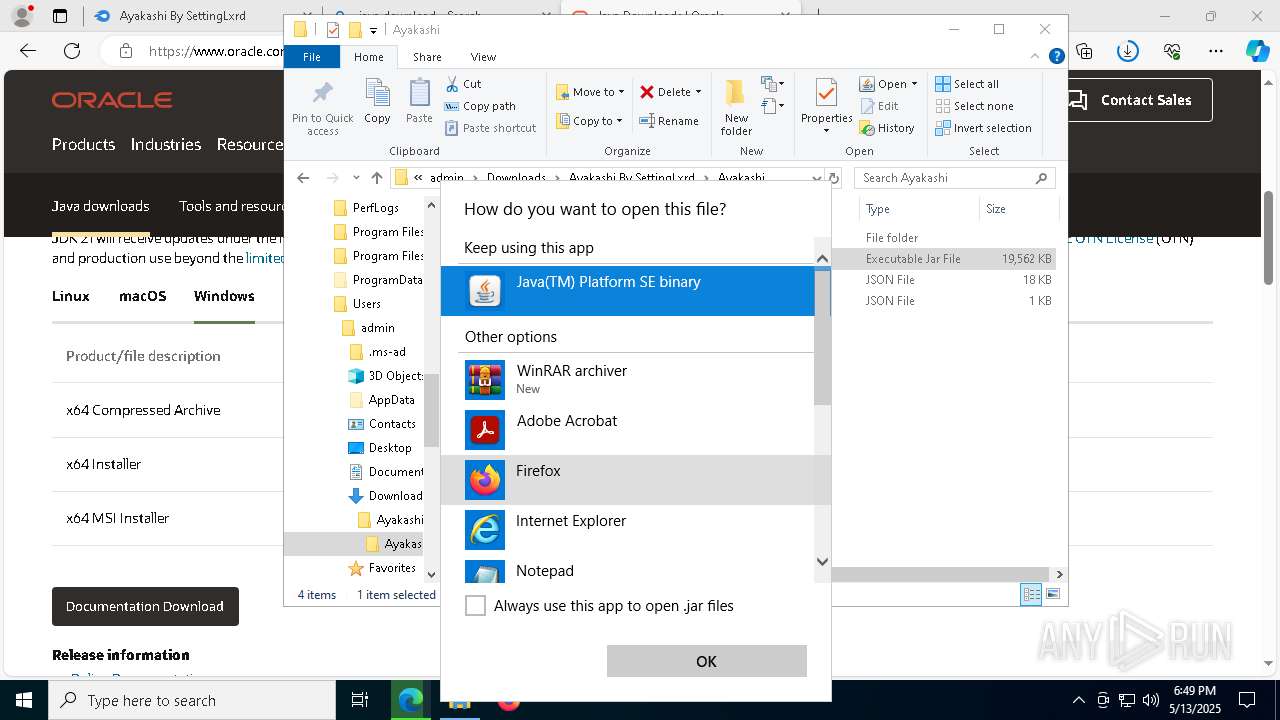Open Task View on taskbar
This screenshot has height=720, width=1280.
[360, 700]
